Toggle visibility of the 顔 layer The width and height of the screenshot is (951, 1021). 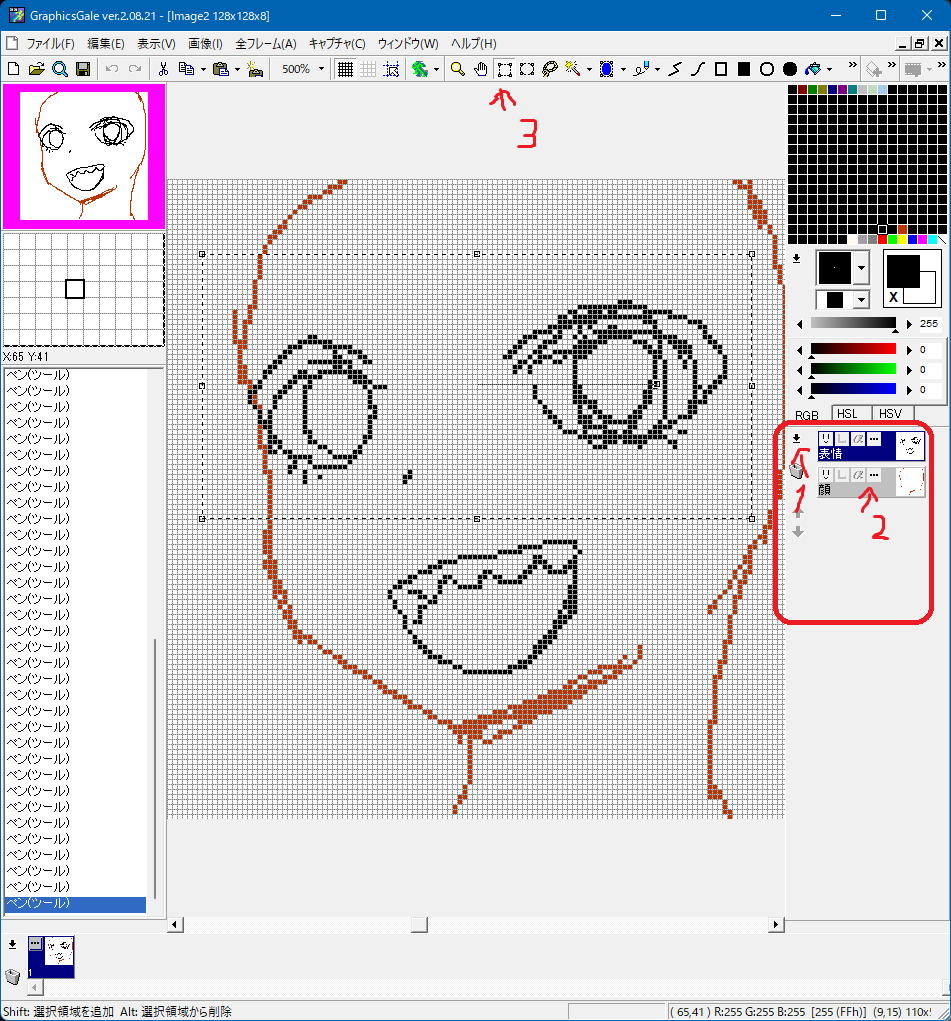[826, 474]
